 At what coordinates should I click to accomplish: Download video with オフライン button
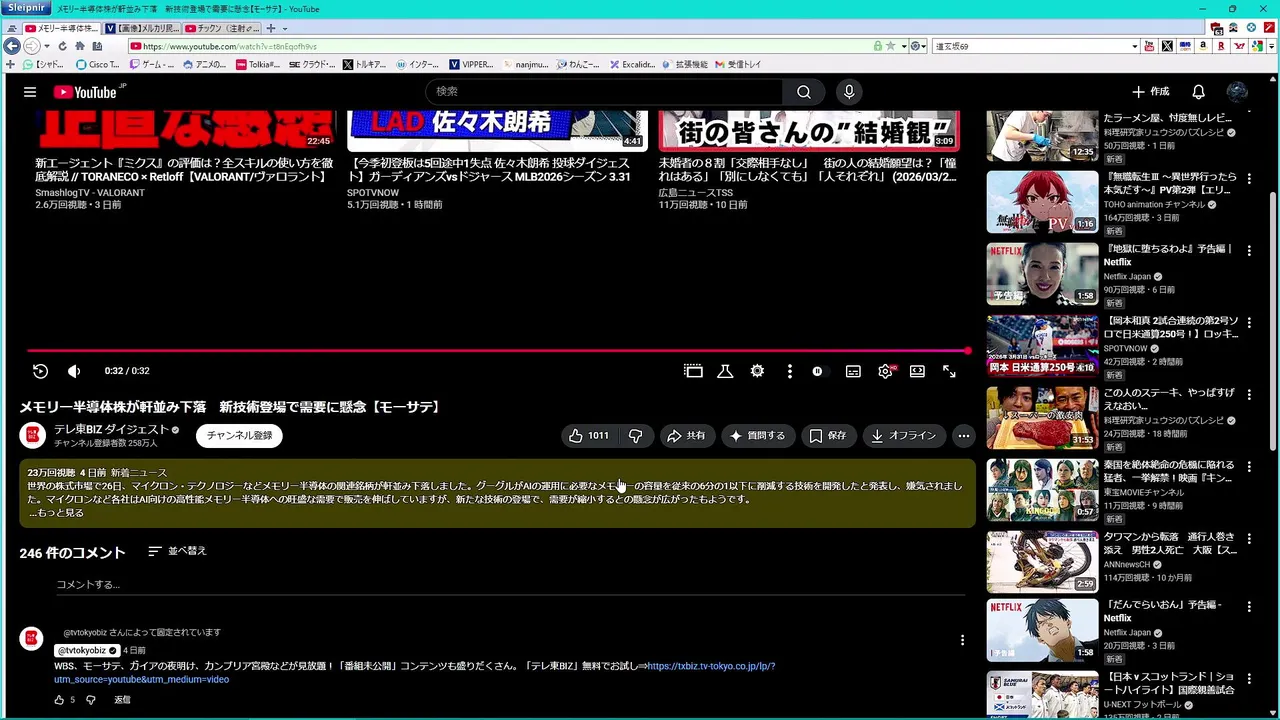[904, 436]
